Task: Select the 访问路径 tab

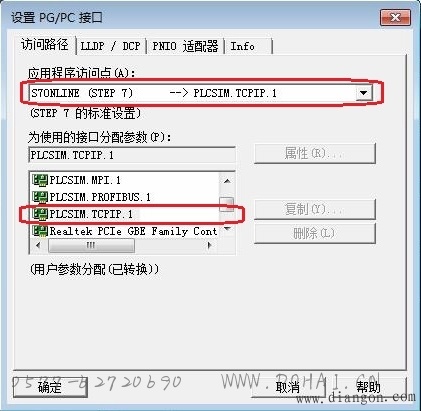Action: click(45, 45)
